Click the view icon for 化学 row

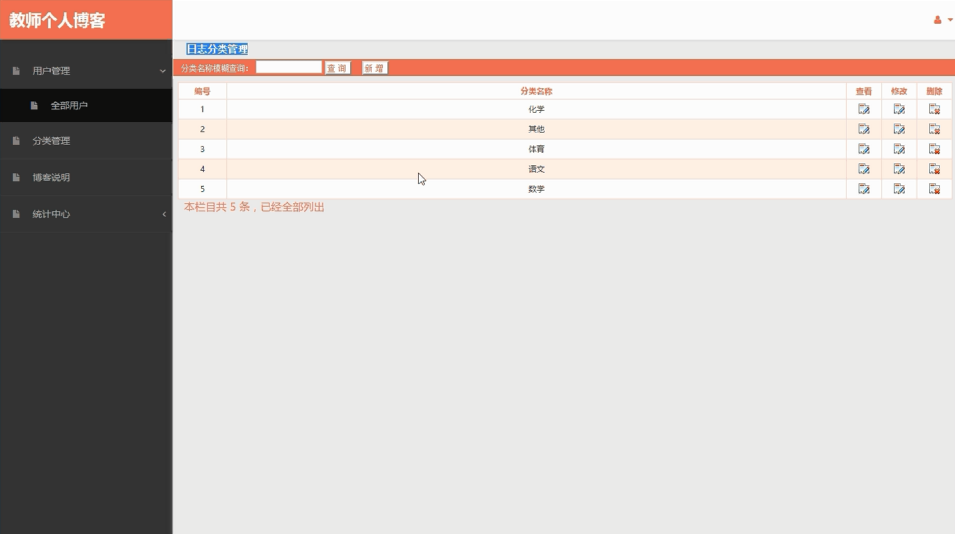(864, 109)
